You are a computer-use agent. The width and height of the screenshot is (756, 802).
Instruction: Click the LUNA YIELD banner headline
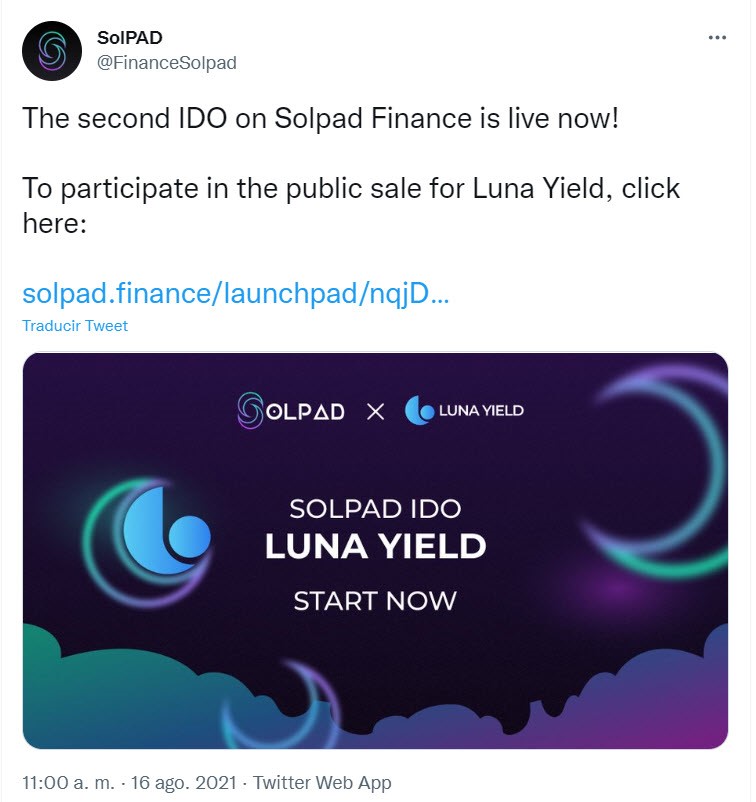pyautogui.click(x=375, y=546)
